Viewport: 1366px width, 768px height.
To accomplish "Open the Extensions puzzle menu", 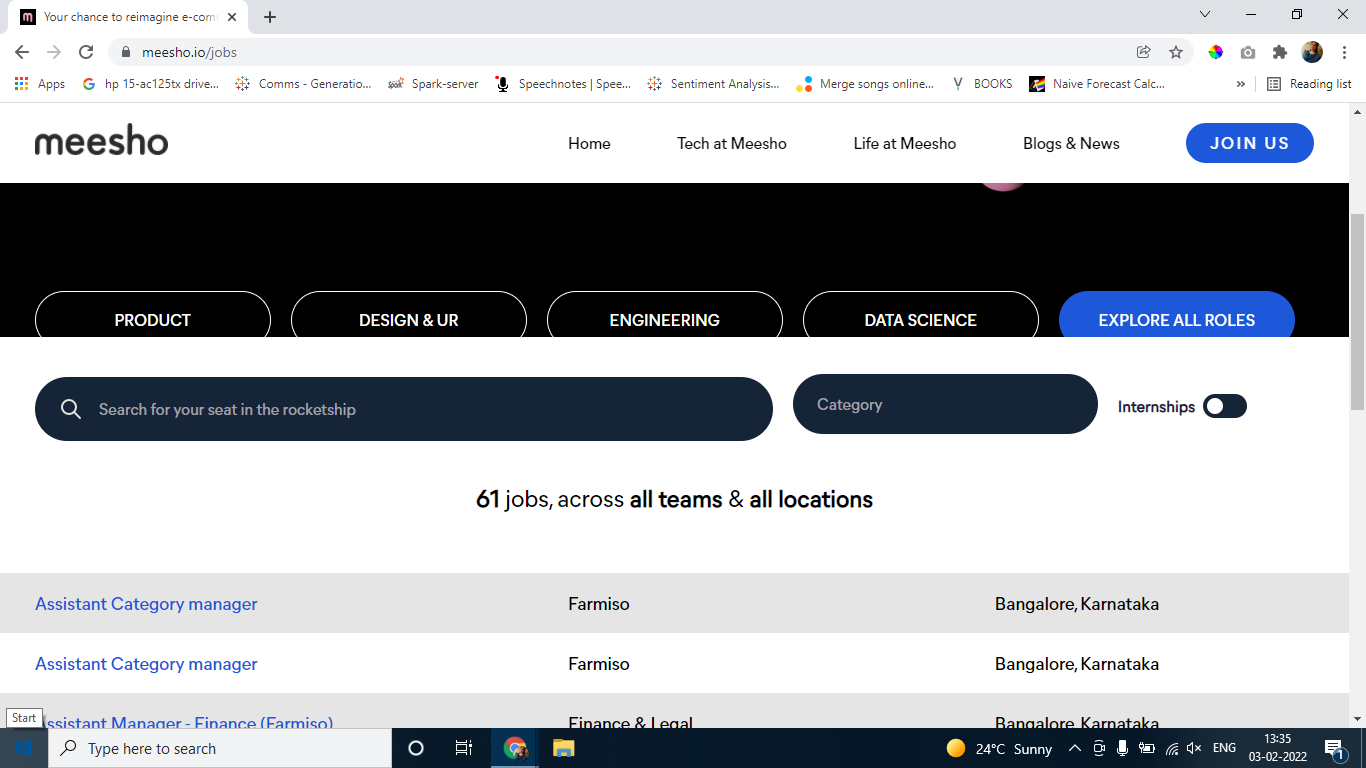I will click(x=1280, y=52).
